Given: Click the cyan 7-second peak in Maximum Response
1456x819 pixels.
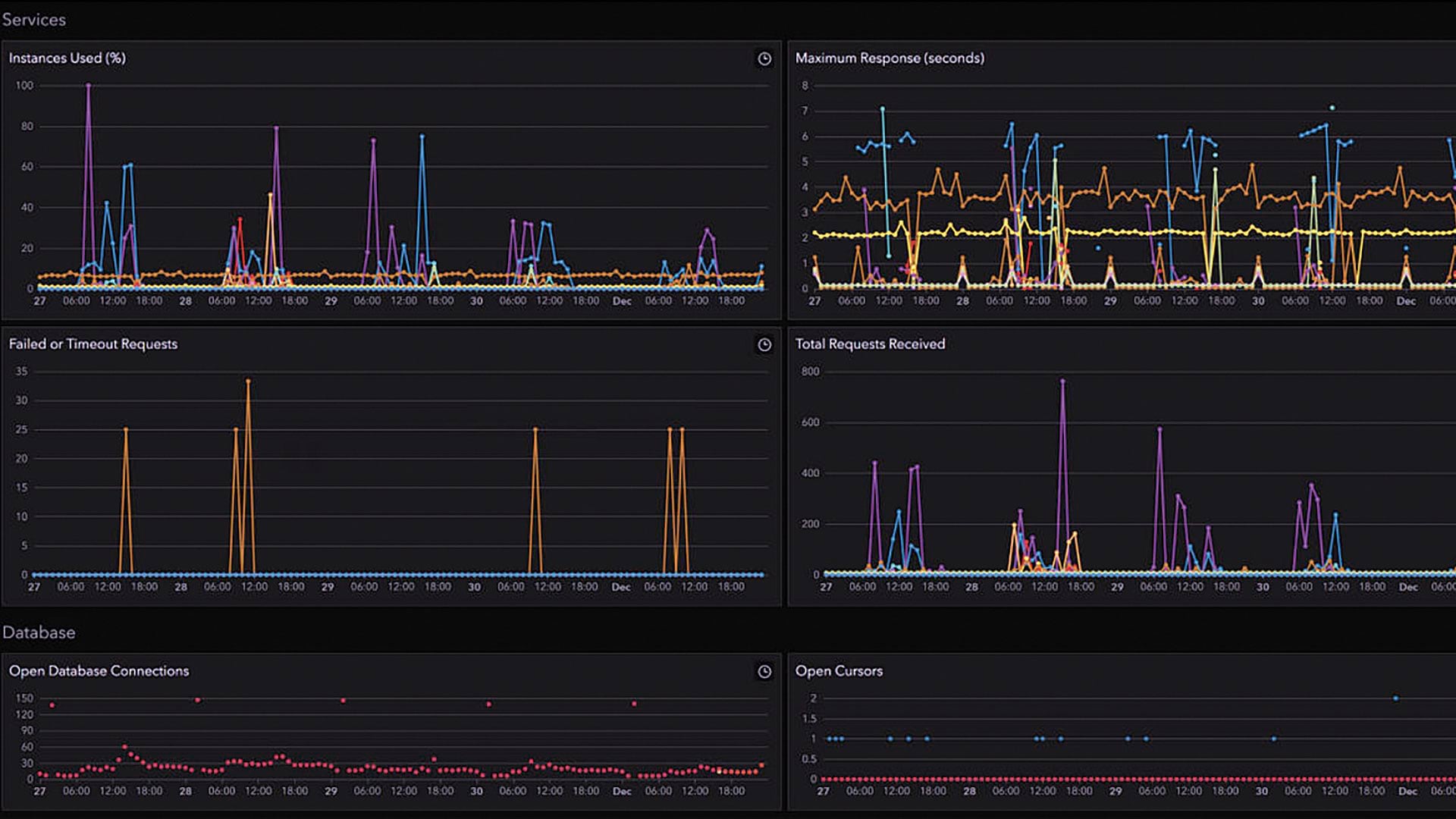Looking at the screenshot, I should click(x=883, y=109).
